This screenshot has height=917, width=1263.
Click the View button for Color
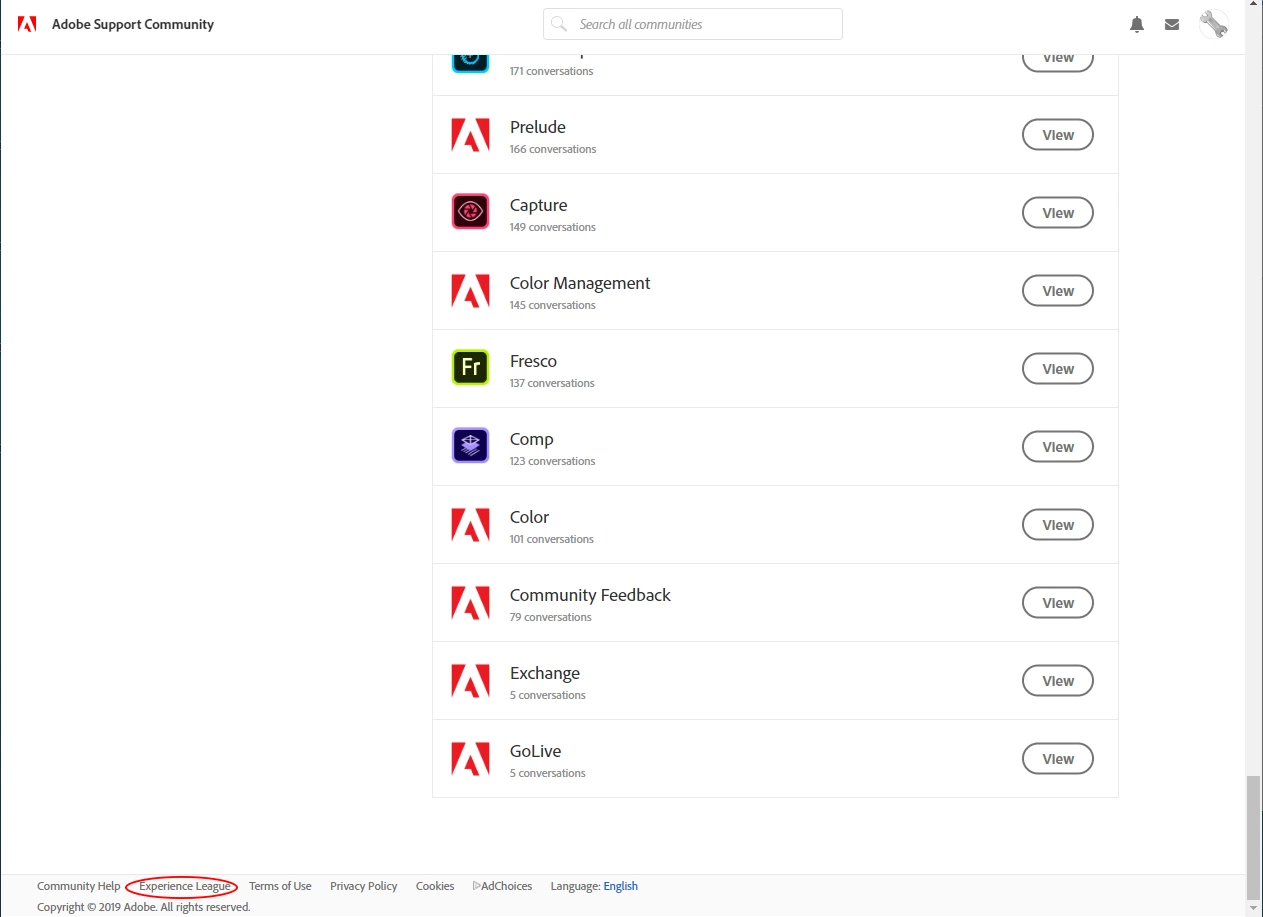[x=1058, y=525]
